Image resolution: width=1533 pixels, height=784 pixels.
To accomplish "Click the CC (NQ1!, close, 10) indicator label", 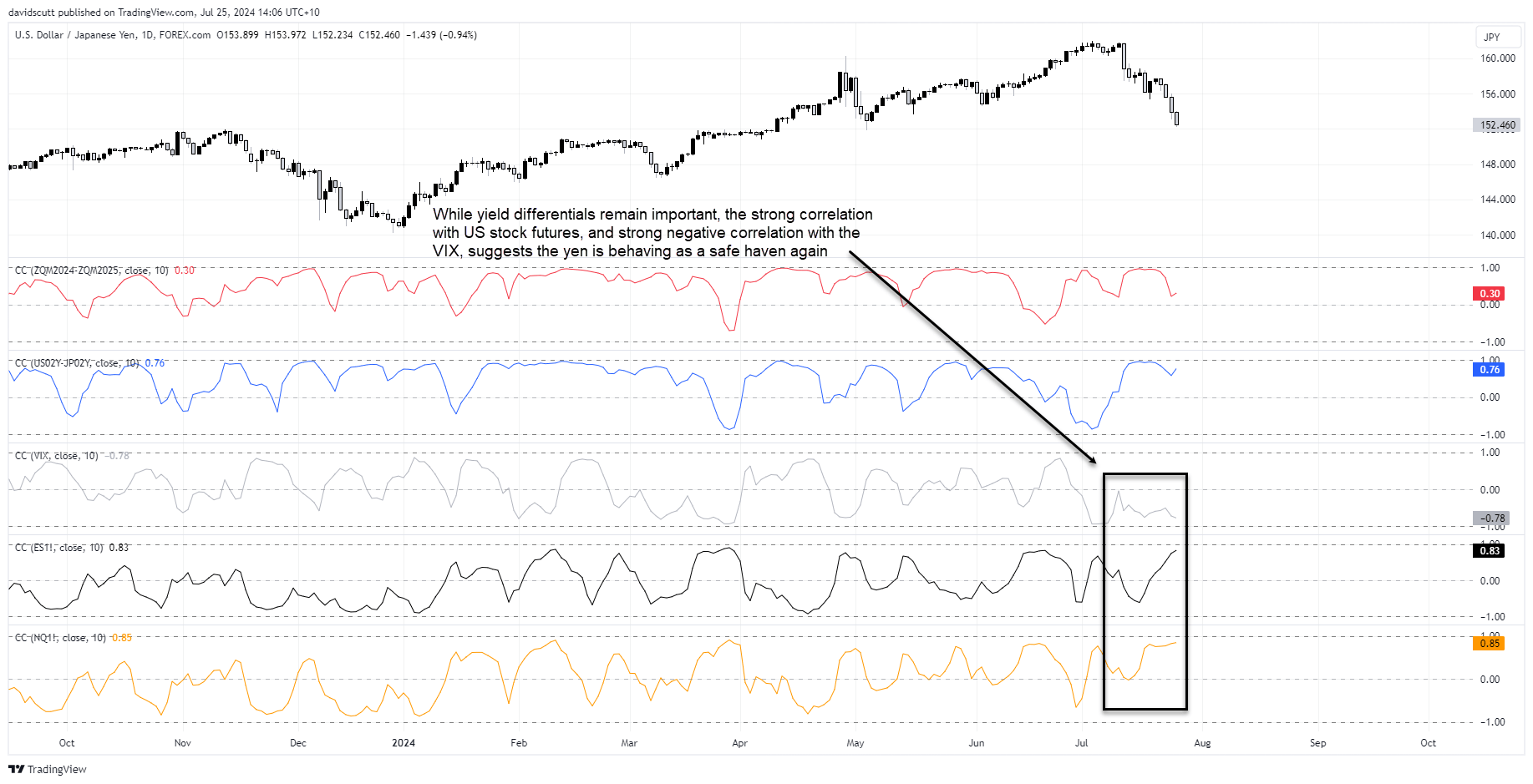I will click(x=60, y=638).
